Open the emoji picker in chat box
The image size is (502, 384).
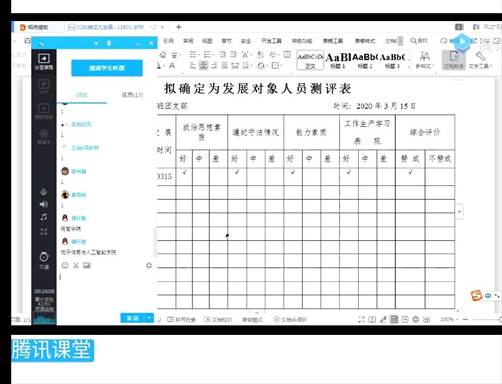click(x=65, y=265)
